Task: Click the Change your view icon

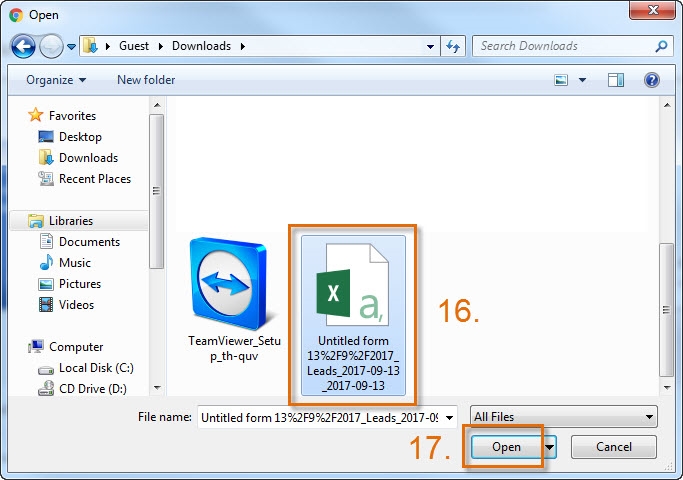Action: click(x=562, y=80)
